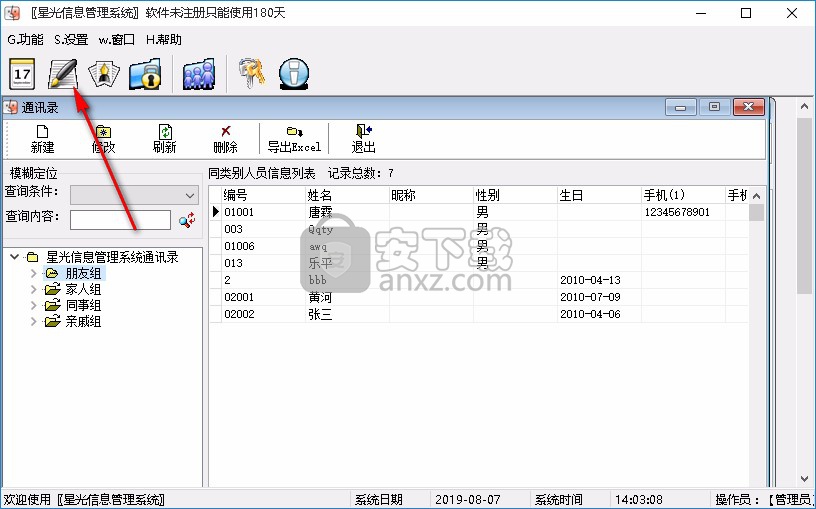Select 家人组 in the tree
This screenshot has width=816, height=509.
(83, 289)
